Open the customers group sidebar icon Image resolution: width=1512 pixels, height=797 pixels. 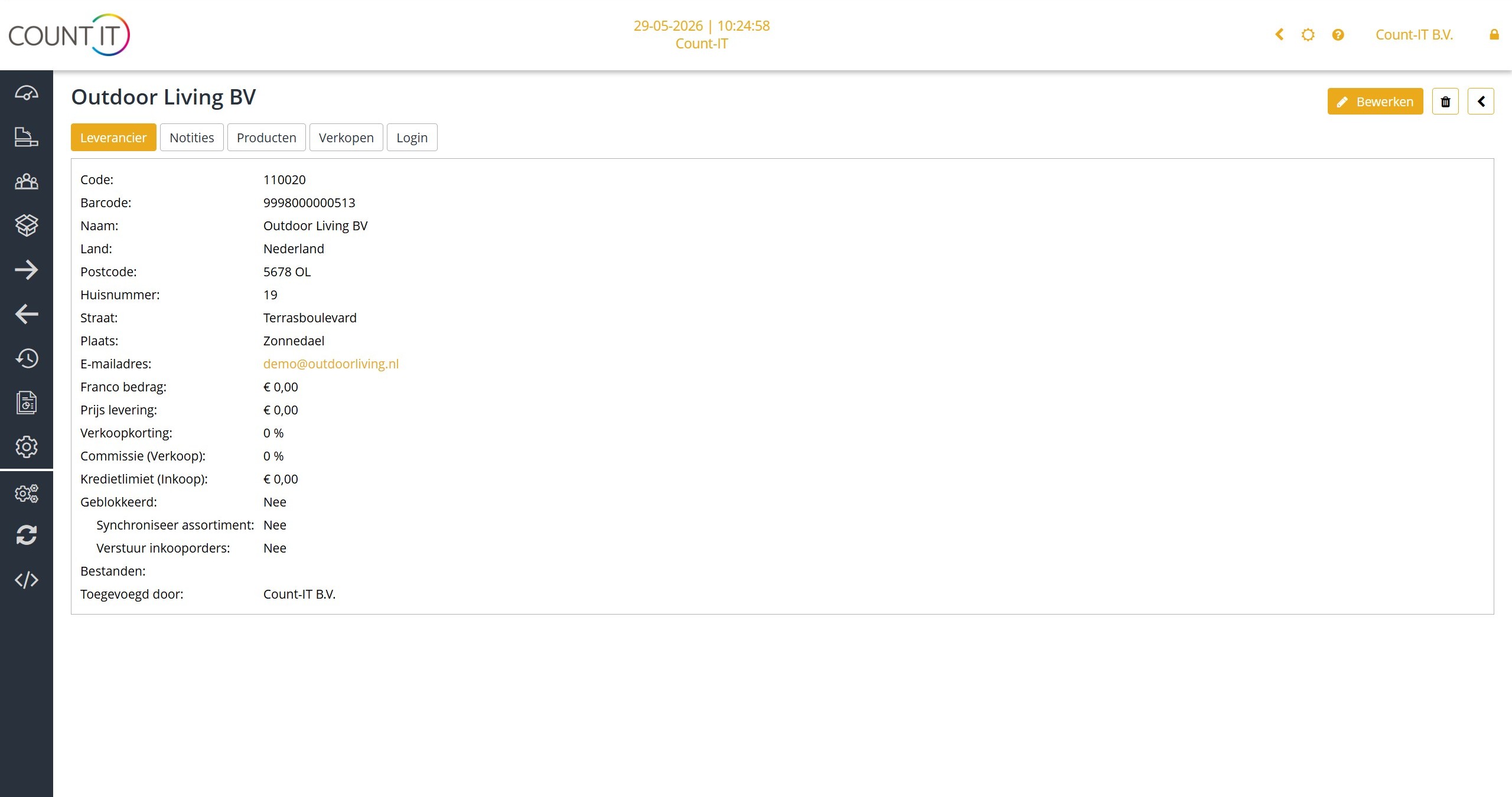pyautogui.click(x=27, y=181)
